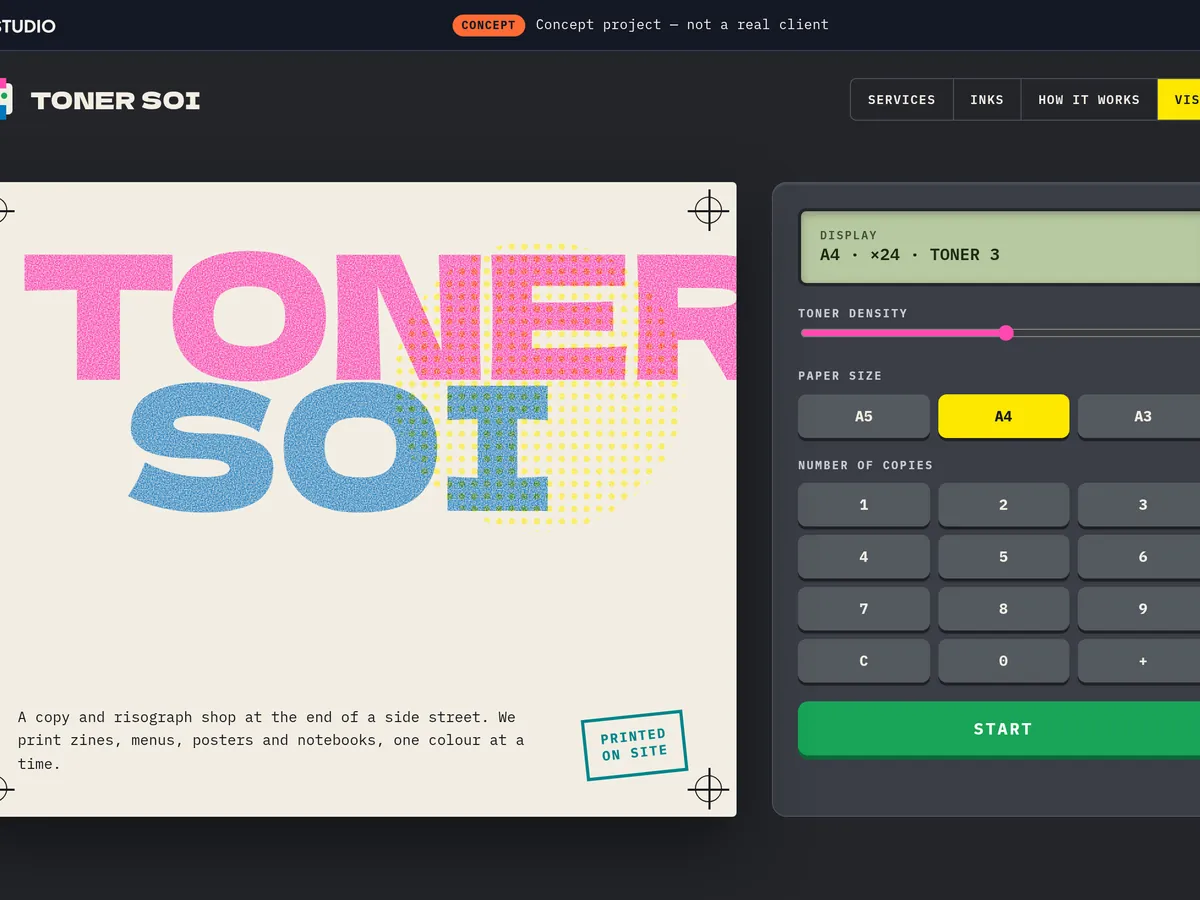The image size is (1200, 900).
Task: Start the copy job
Action: [999, 729]
